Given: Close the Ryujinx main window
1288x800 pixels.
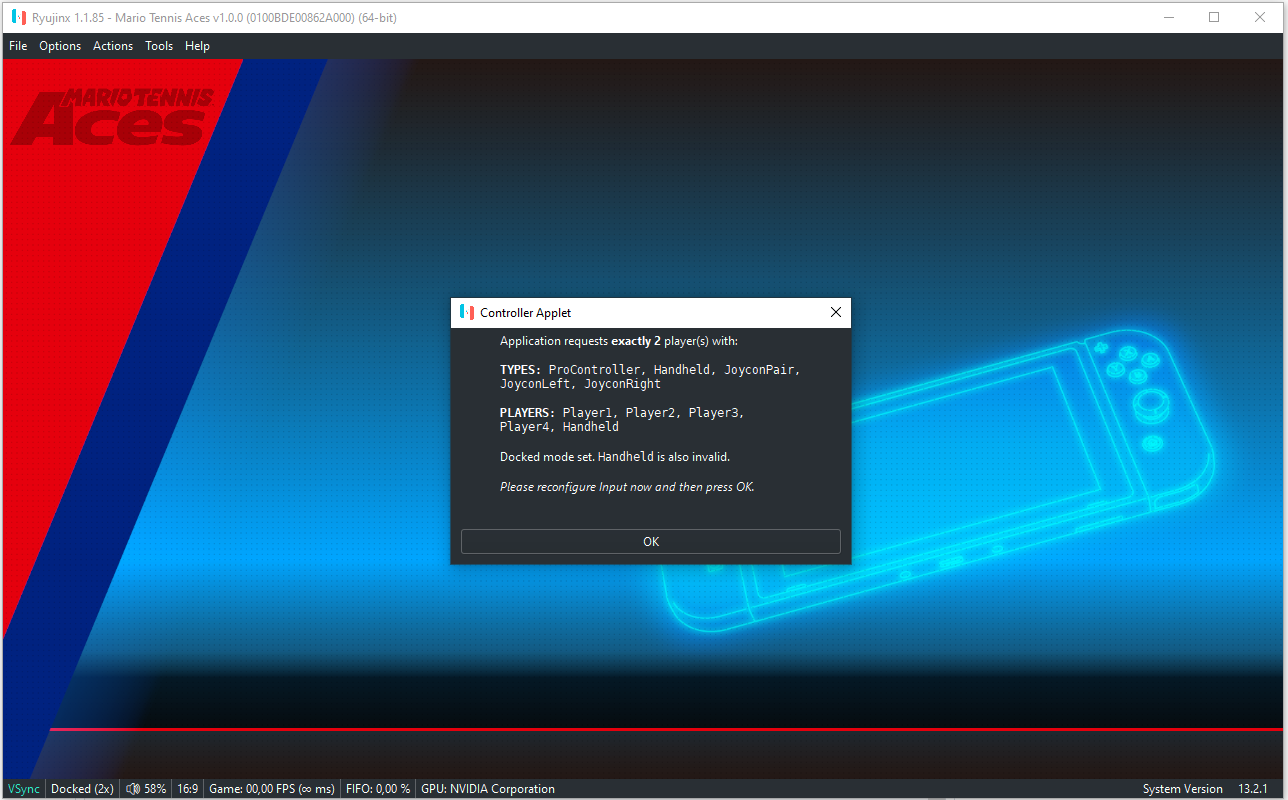Looking at the screenshot, I should point(1260,17).
